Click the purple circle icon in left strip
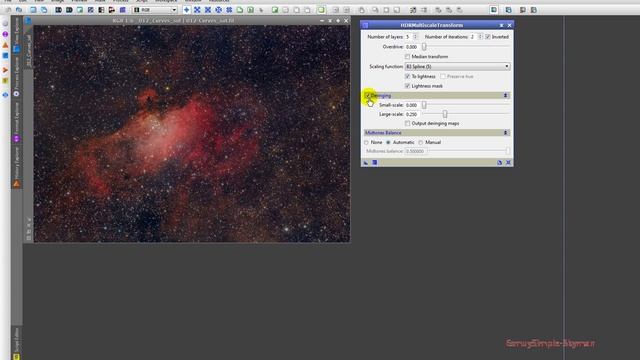 [x=5, y=34]
